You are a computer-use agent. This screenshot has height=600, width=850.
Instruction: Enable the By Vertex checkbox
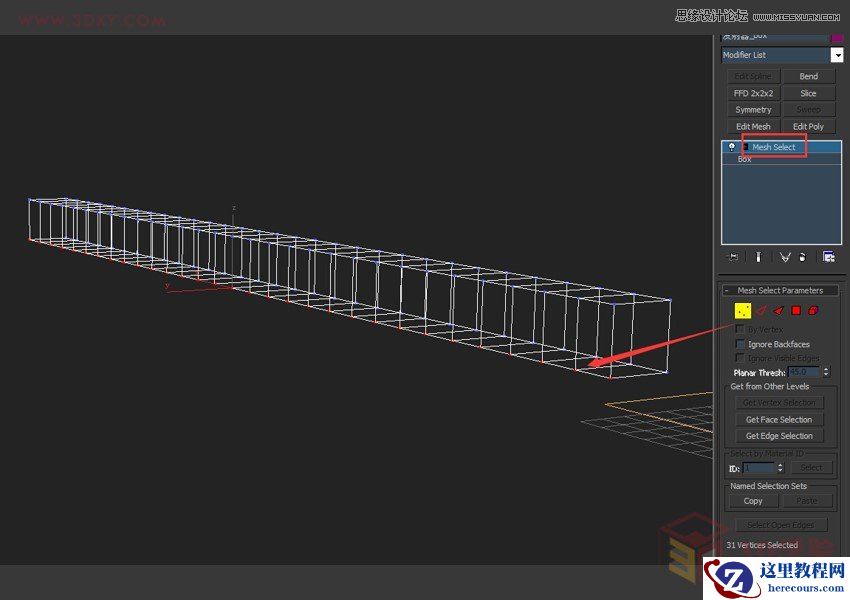pos(739,329)
